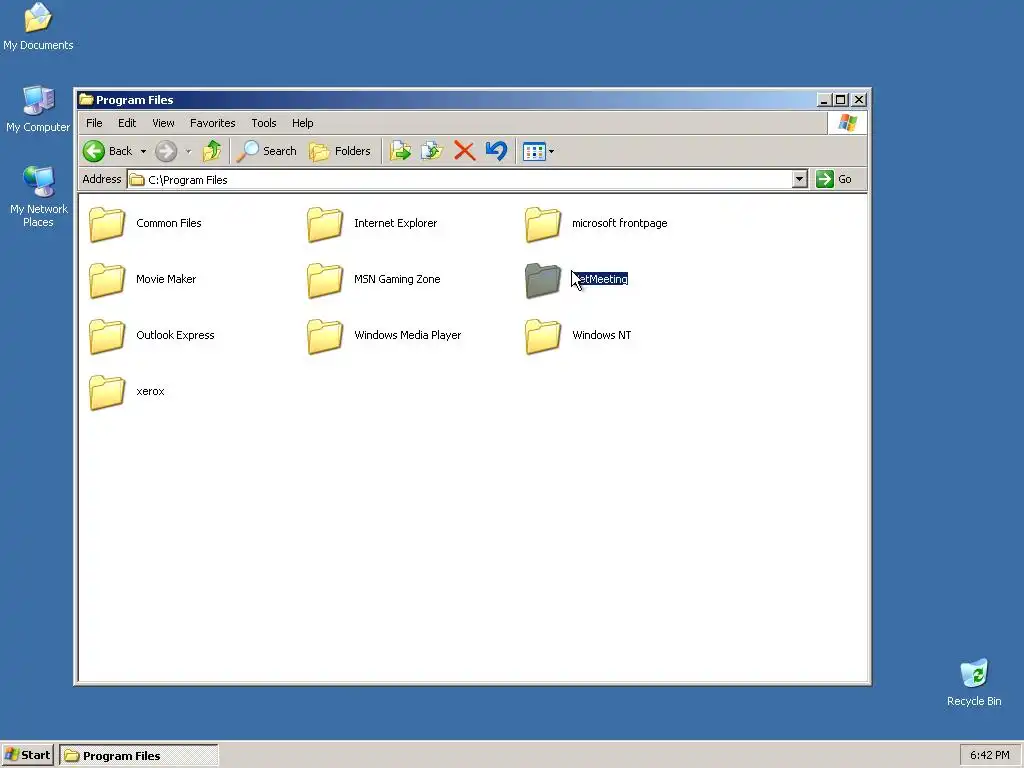The image size is (1024, 768).
Task: Click the "Internet Explorer" label text
Action: tap(395, 223)
